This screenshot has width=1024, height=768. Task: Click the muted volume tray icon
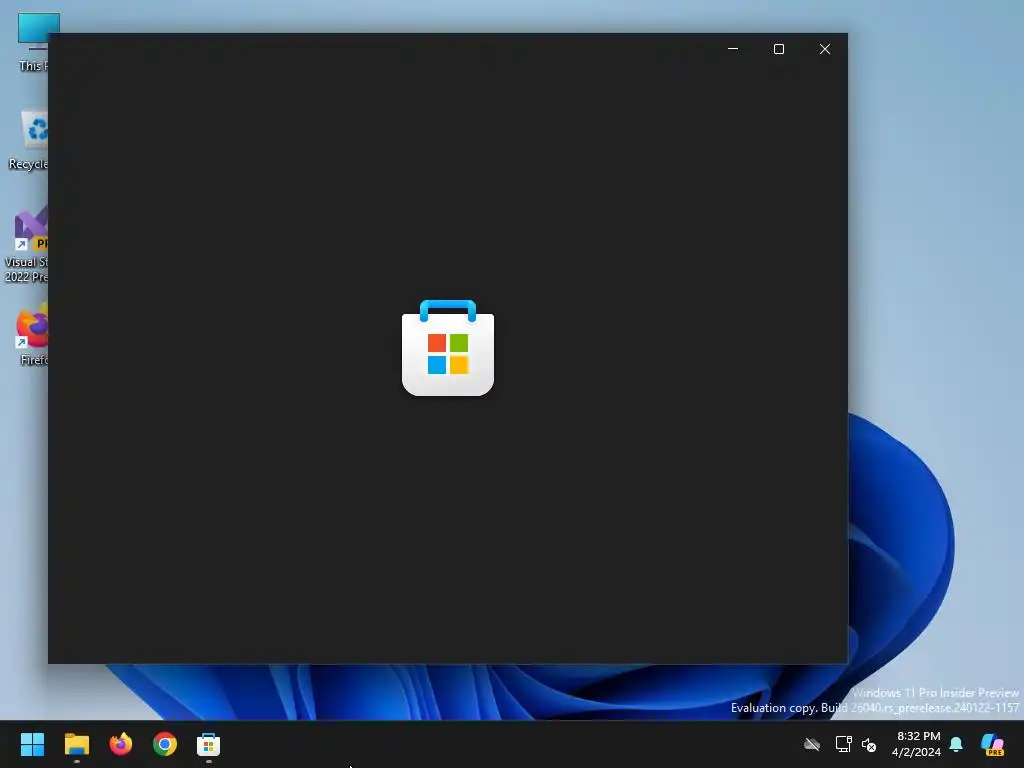869,744
